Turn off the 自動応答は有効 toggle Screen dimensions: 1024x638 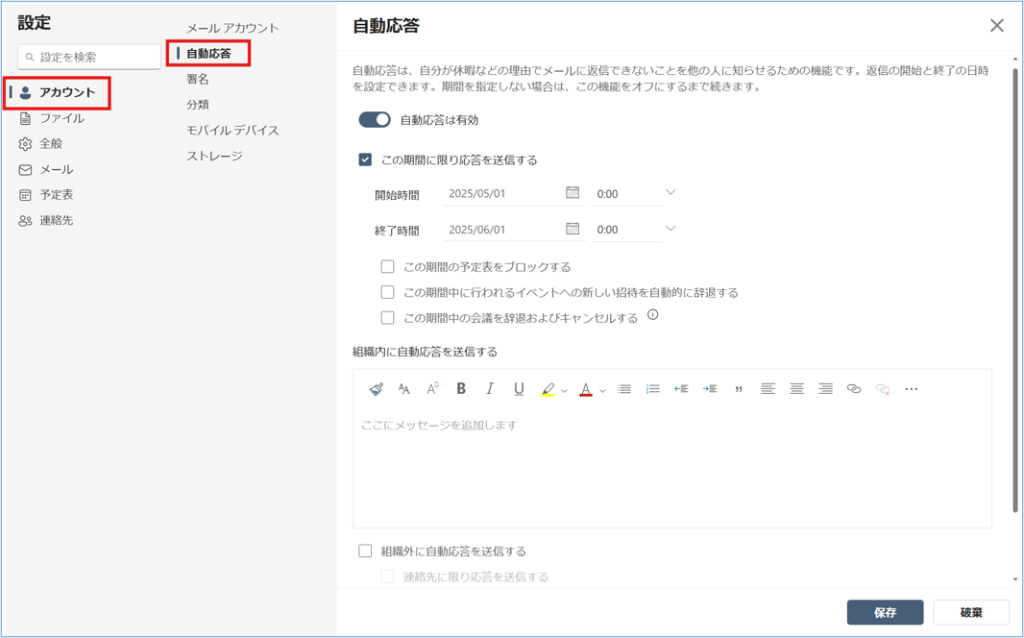[x=374, y=120]
